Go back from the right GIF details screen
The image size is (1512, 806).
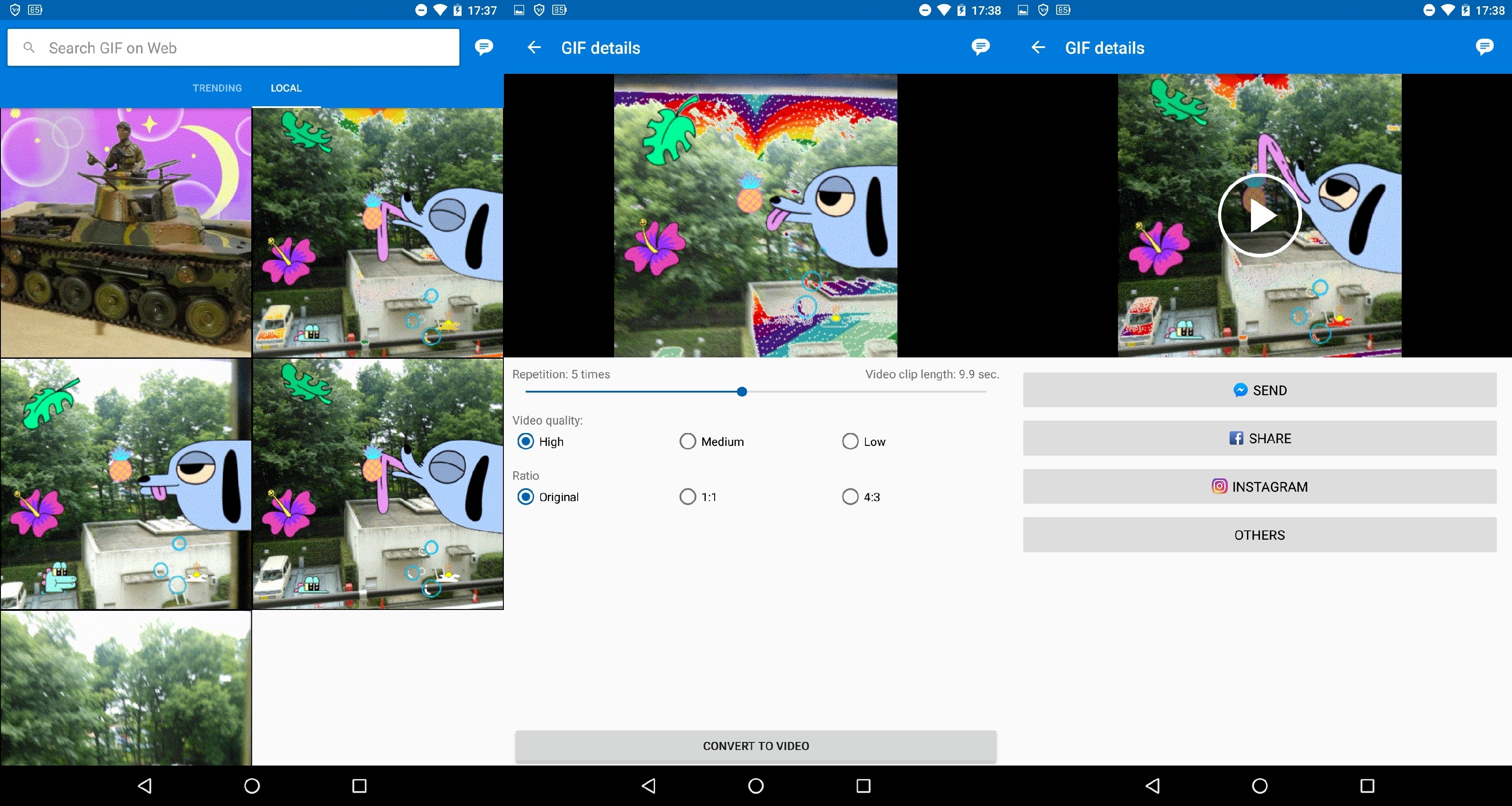click(1038, 48)
